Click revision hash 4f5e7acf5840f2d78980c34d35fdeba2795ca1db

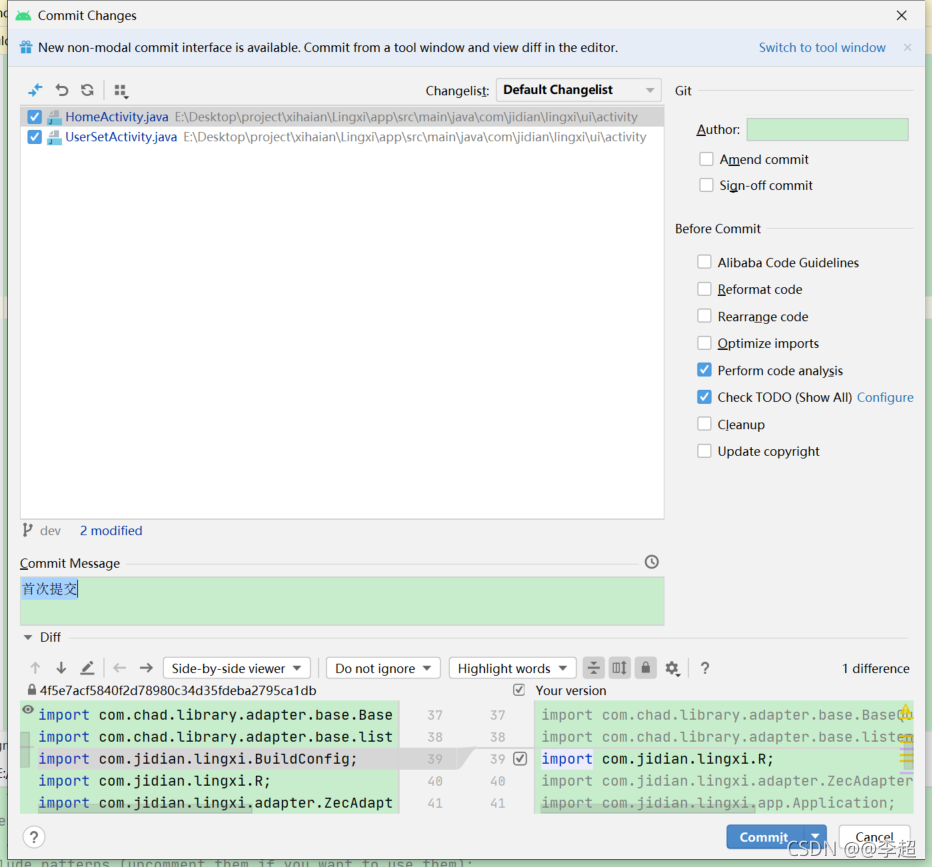pos(178,691)
